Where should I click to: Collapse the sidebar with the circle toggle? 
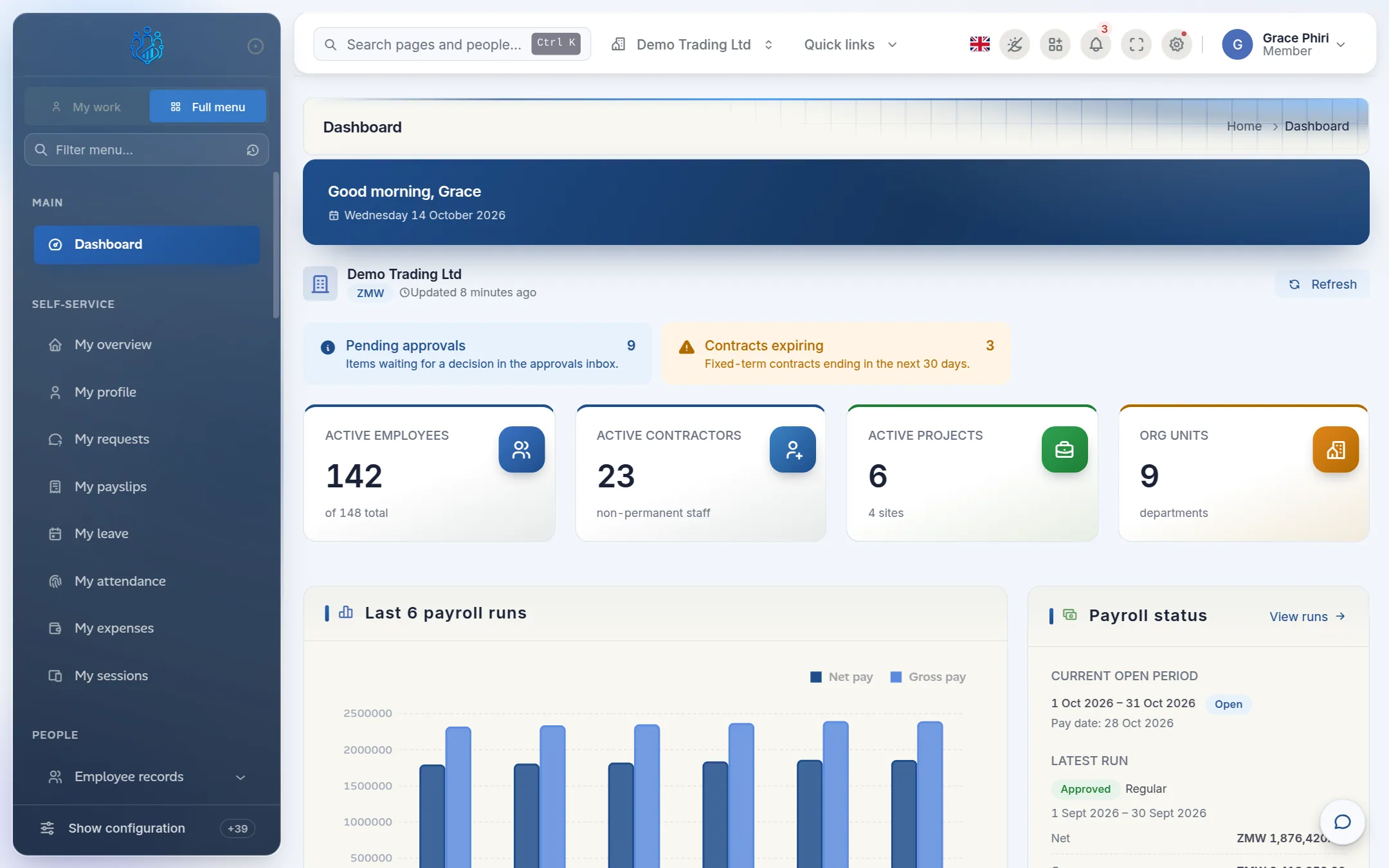(x=255, y=46)
